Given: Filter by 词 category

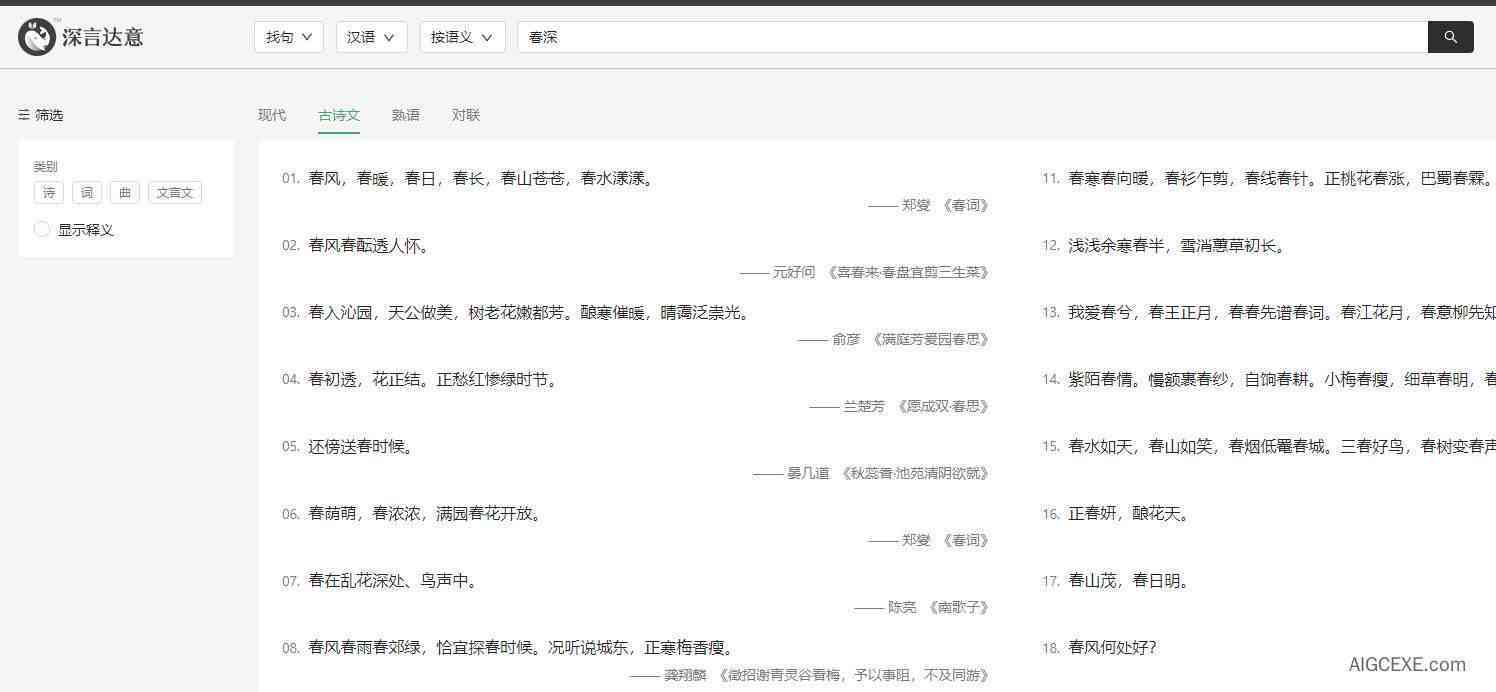Looking at the screenshot, I should tap(87, 193).
